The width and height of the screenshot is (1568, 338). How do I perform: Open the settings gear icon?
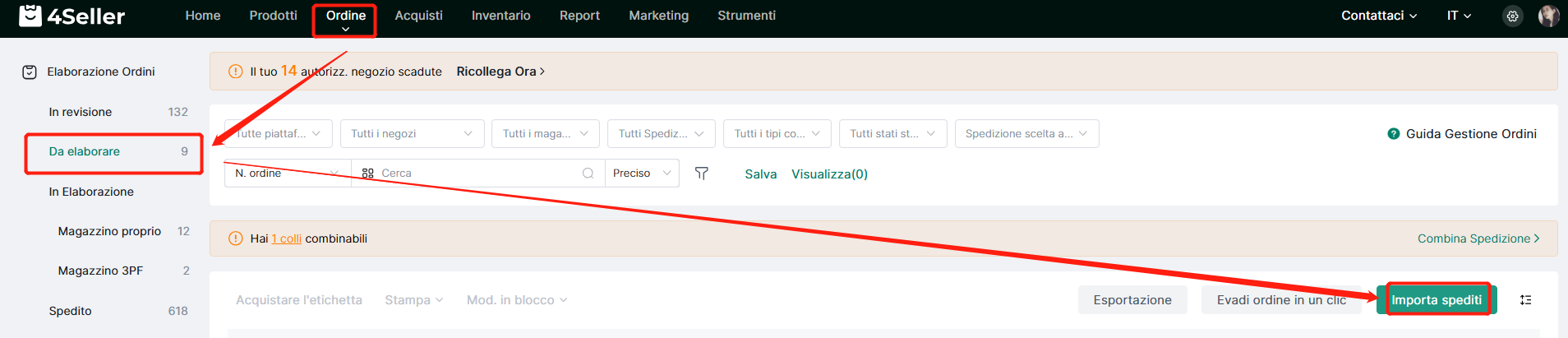coord(1512,16)
